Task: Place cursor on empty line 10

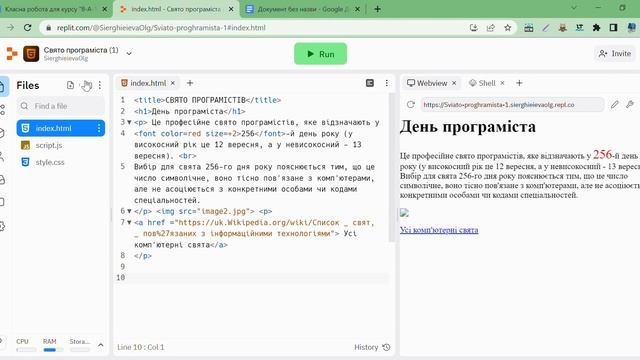Action: [x=257, y=278]
